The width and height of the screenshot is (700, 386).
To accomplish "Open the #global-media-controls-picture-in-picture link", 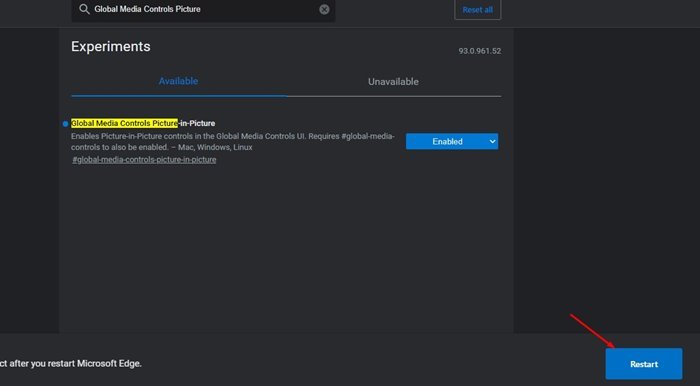I will point(144,160).
